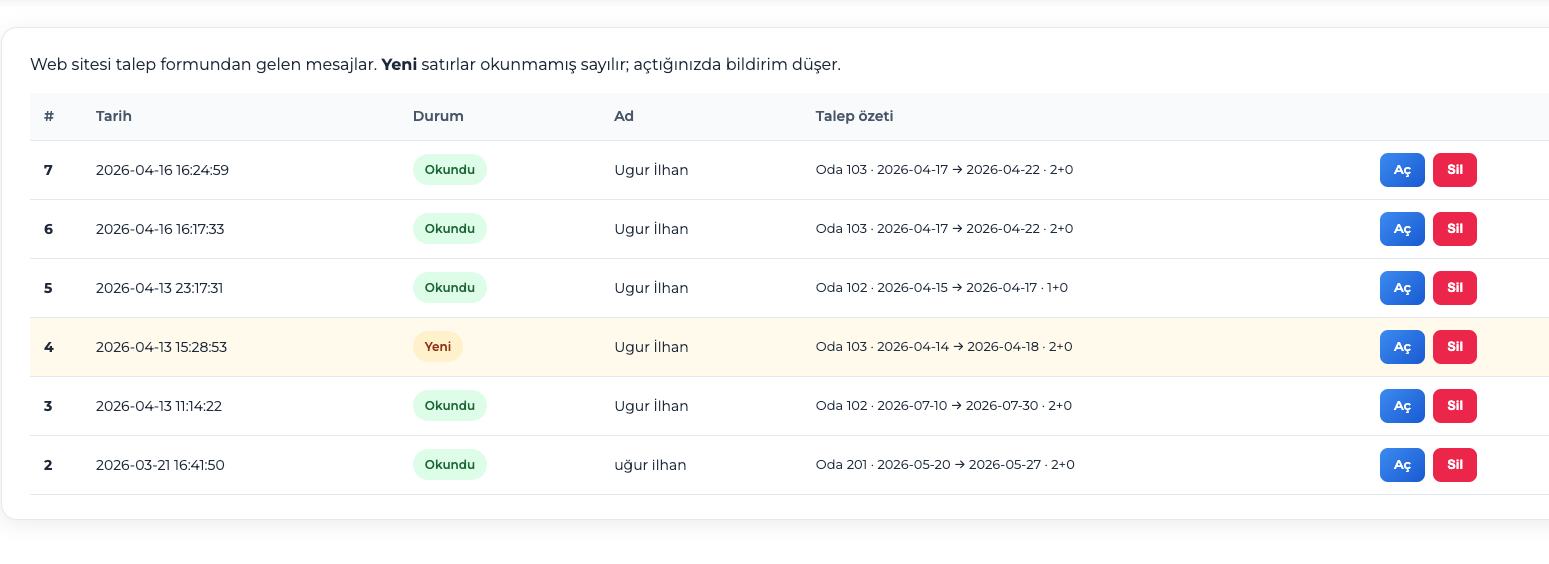
Task: Click Aç for the 16:17:33 request
Action: (x=1401, y=229)
